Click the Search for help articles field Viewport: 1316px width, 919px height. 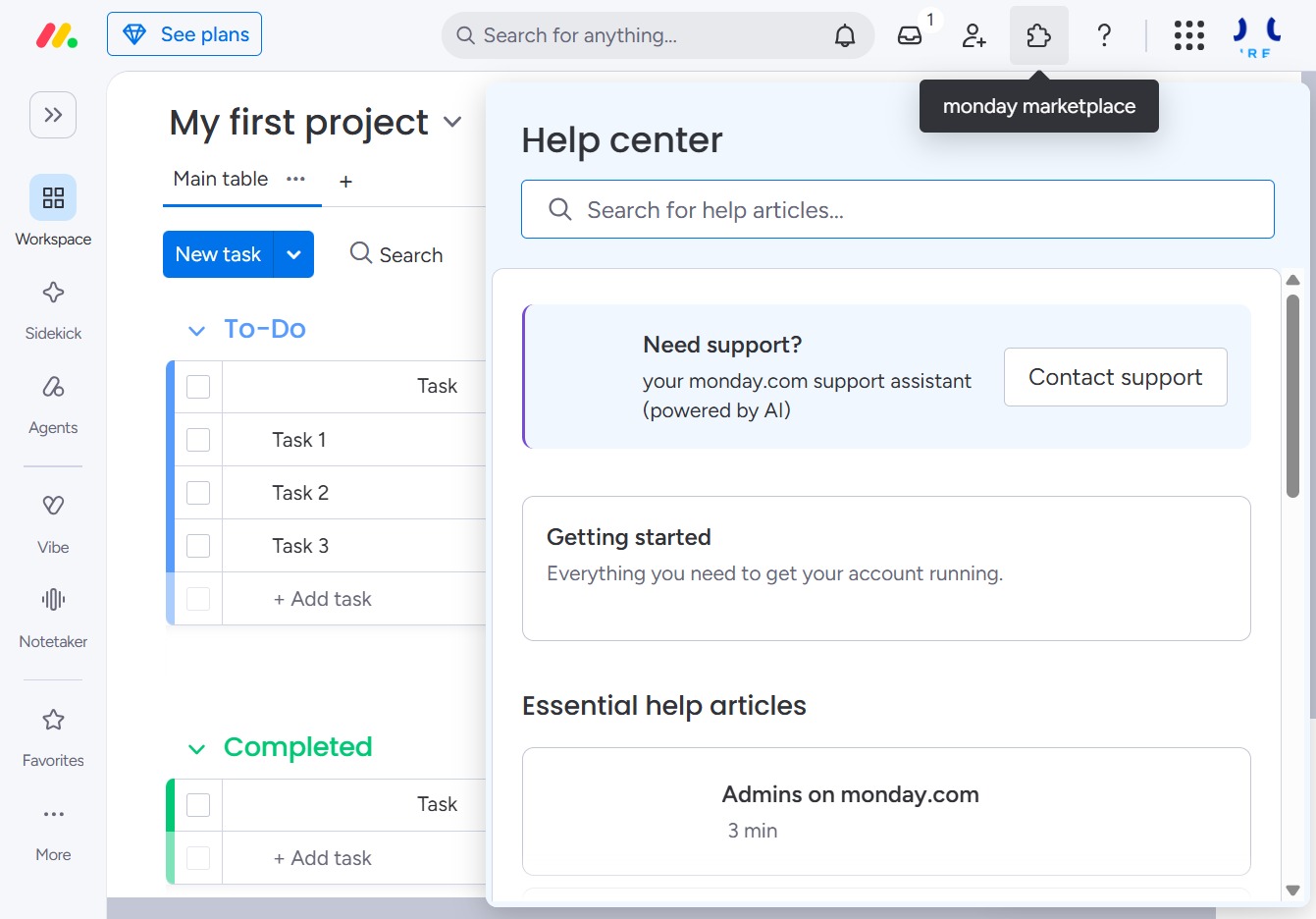pyautogui.click(x=898, y=209)
